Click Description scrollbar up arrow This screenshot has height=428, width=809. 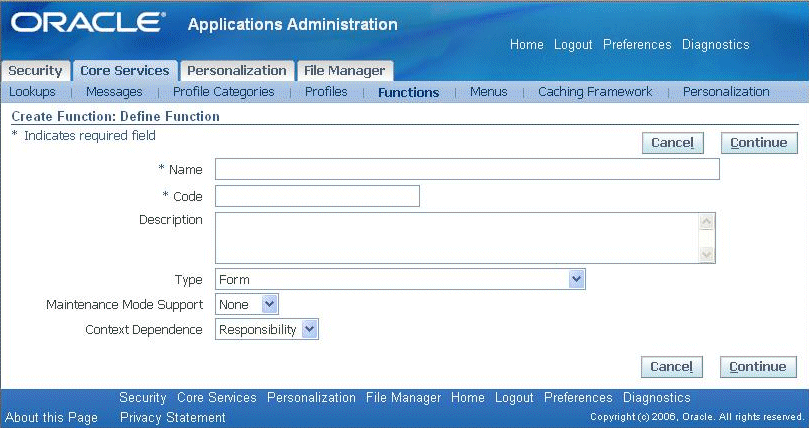(706, 222)
